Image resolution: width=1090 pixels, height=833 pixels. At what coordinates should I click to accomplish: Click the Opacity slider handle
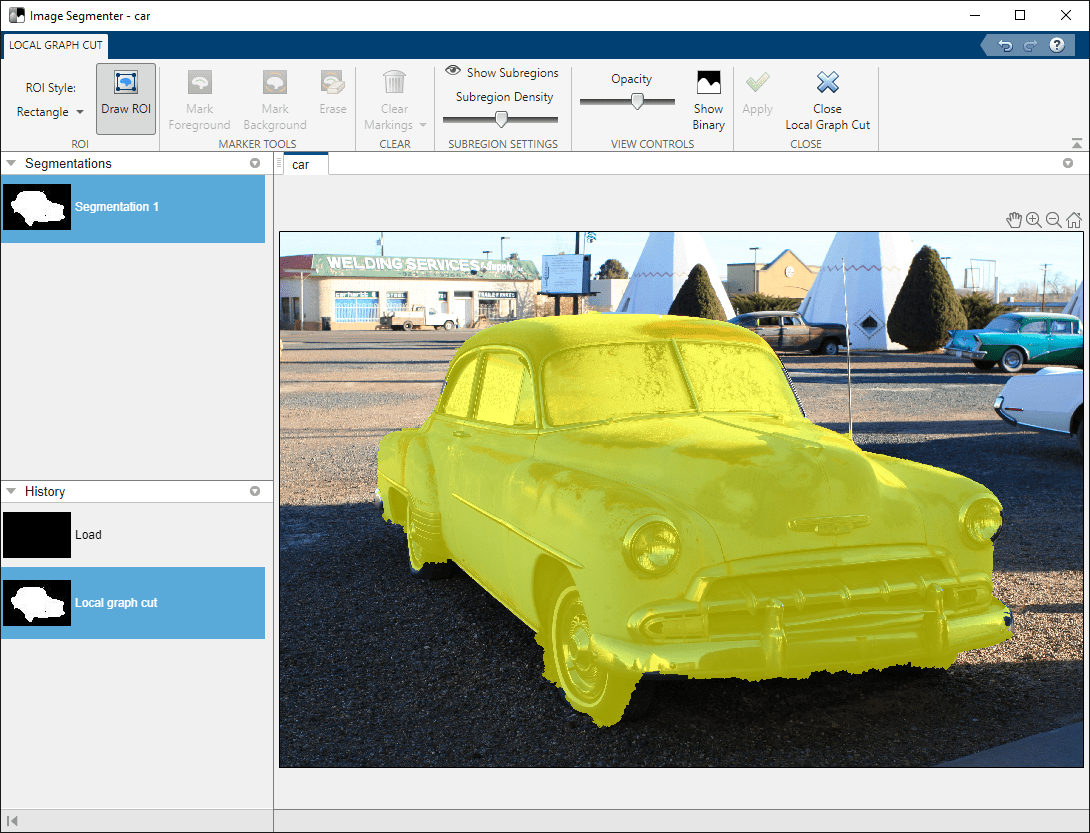click(636, 101)
